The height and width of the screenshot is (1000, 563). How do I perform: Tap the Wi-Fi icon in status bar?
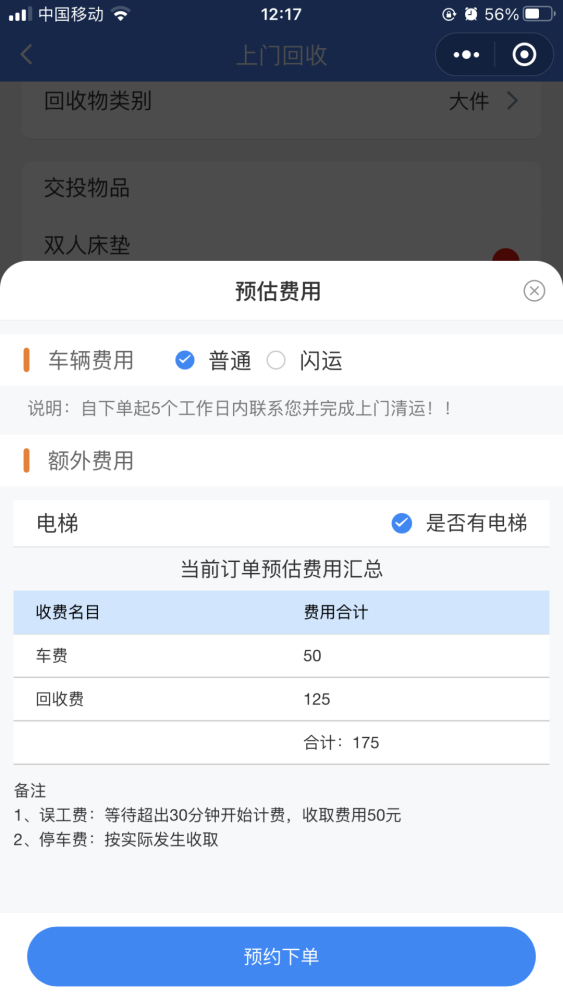coord(120,14)
